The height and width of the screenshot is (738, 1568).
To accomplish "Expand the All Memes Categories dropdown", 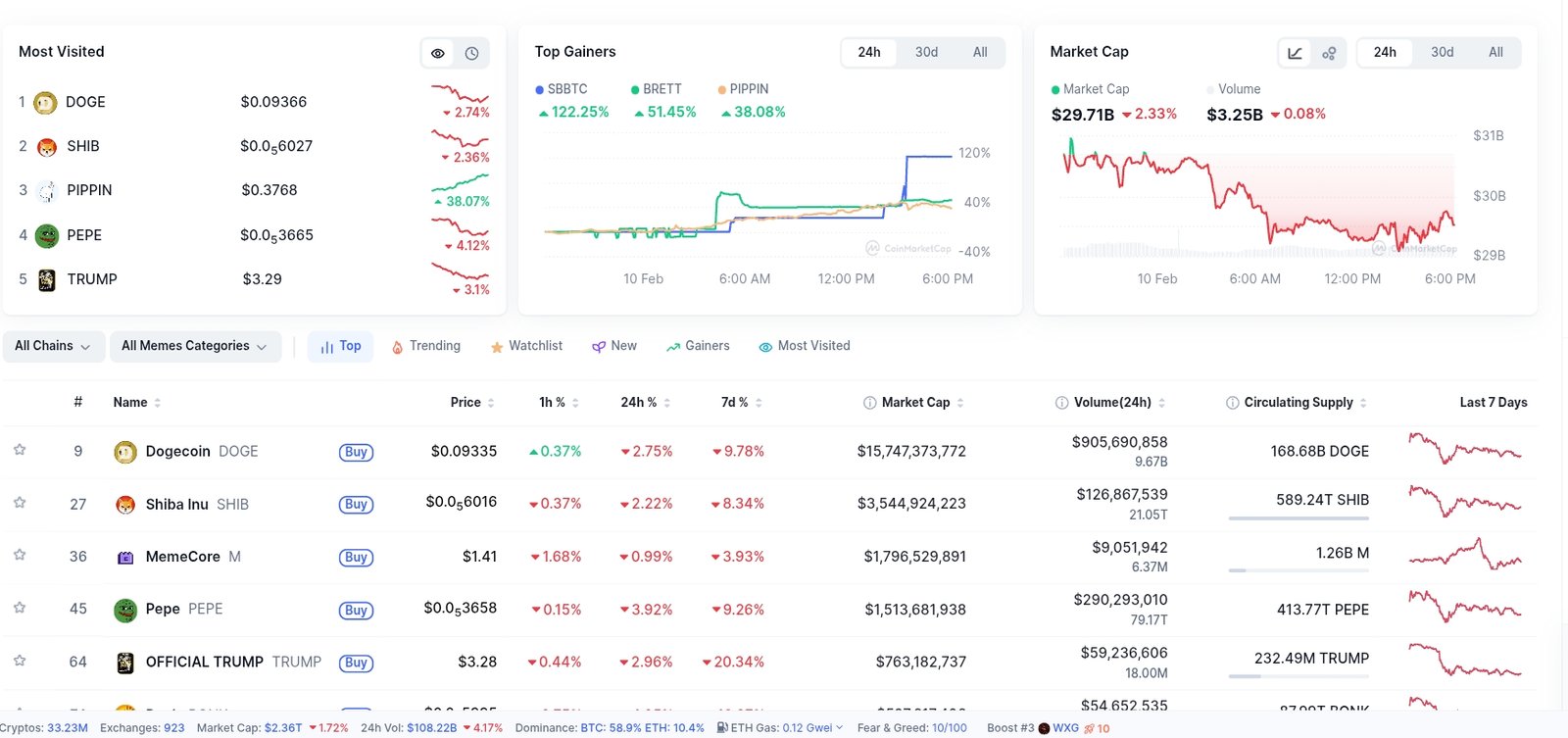I will [194, 346].
